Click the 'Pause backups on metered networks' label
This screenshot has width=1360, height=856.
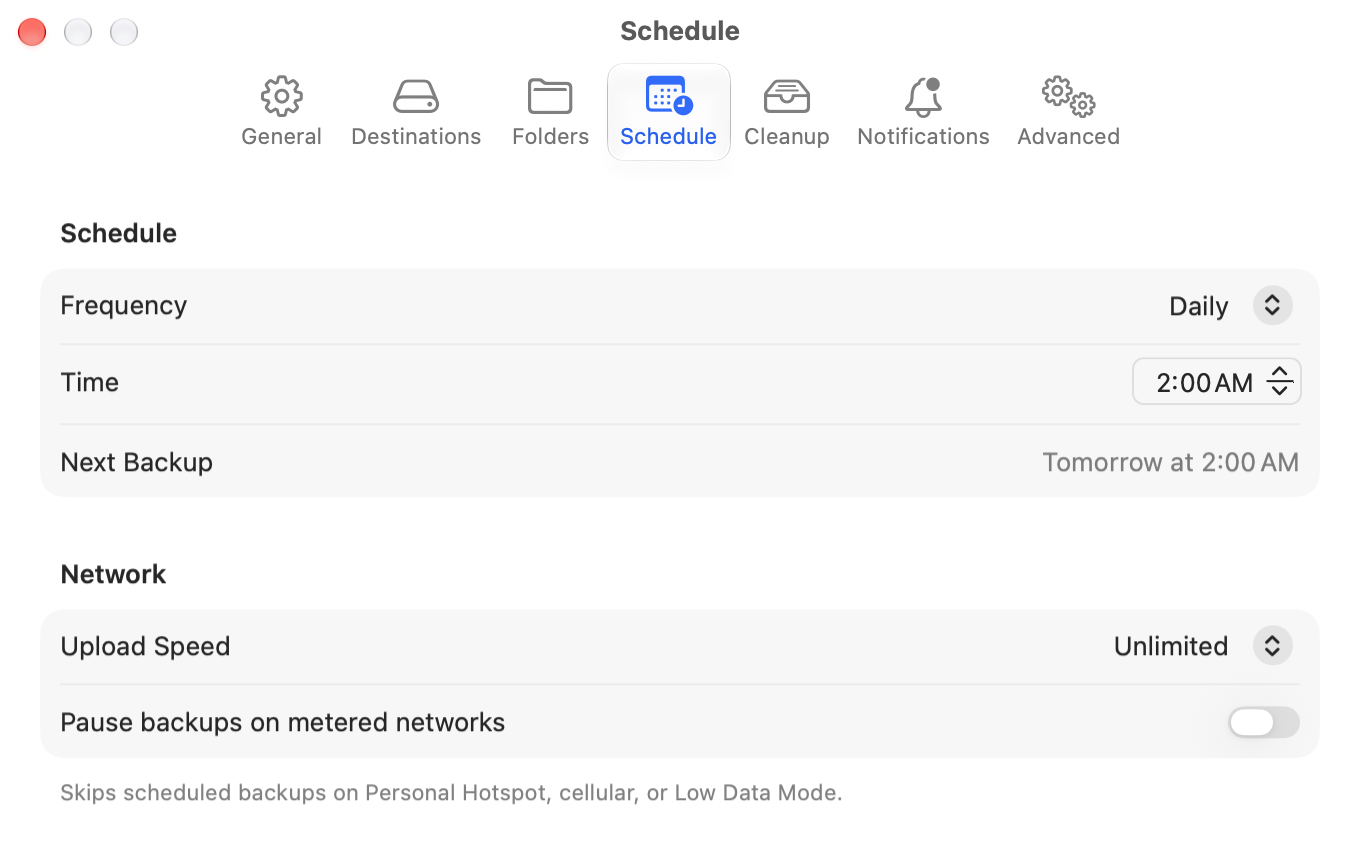pos(283,722)
